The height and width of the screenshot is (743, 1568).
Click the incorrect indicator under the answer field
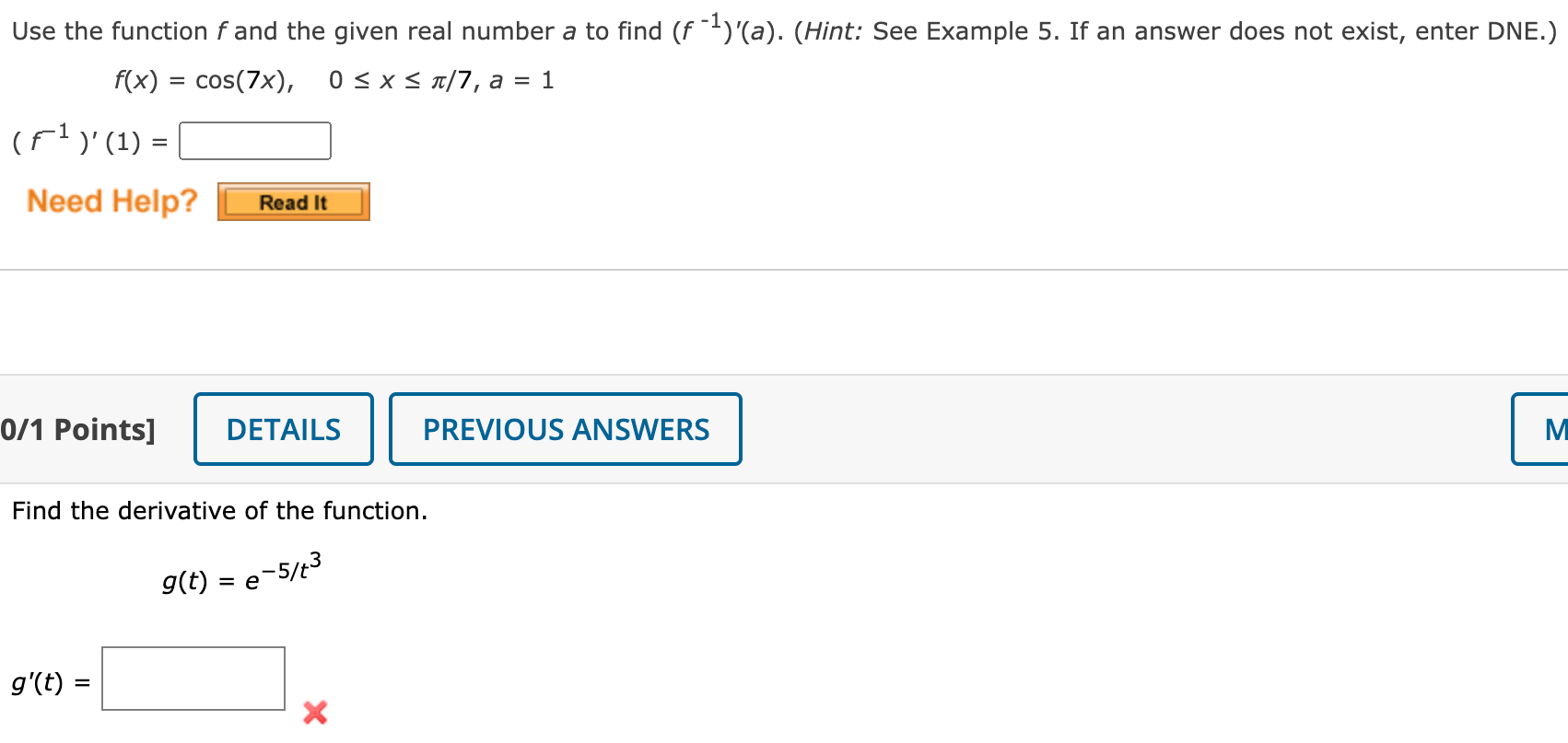315,713
